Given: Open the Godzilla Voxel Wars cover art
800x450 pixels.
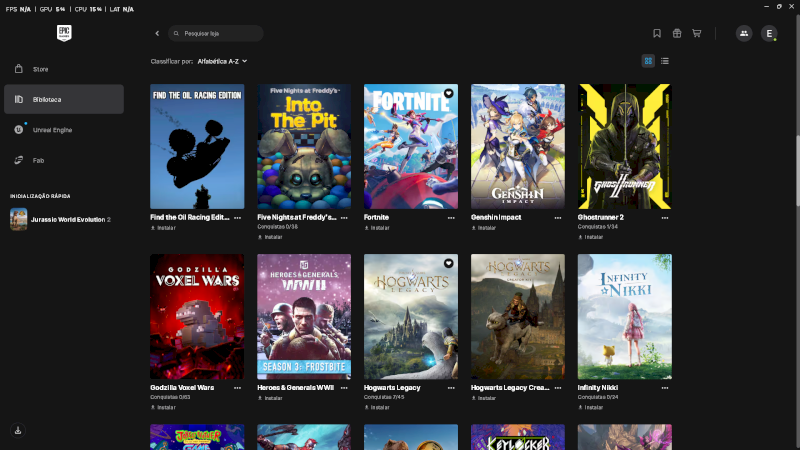Looking at the screenshot, I should [x=197, y=317].
